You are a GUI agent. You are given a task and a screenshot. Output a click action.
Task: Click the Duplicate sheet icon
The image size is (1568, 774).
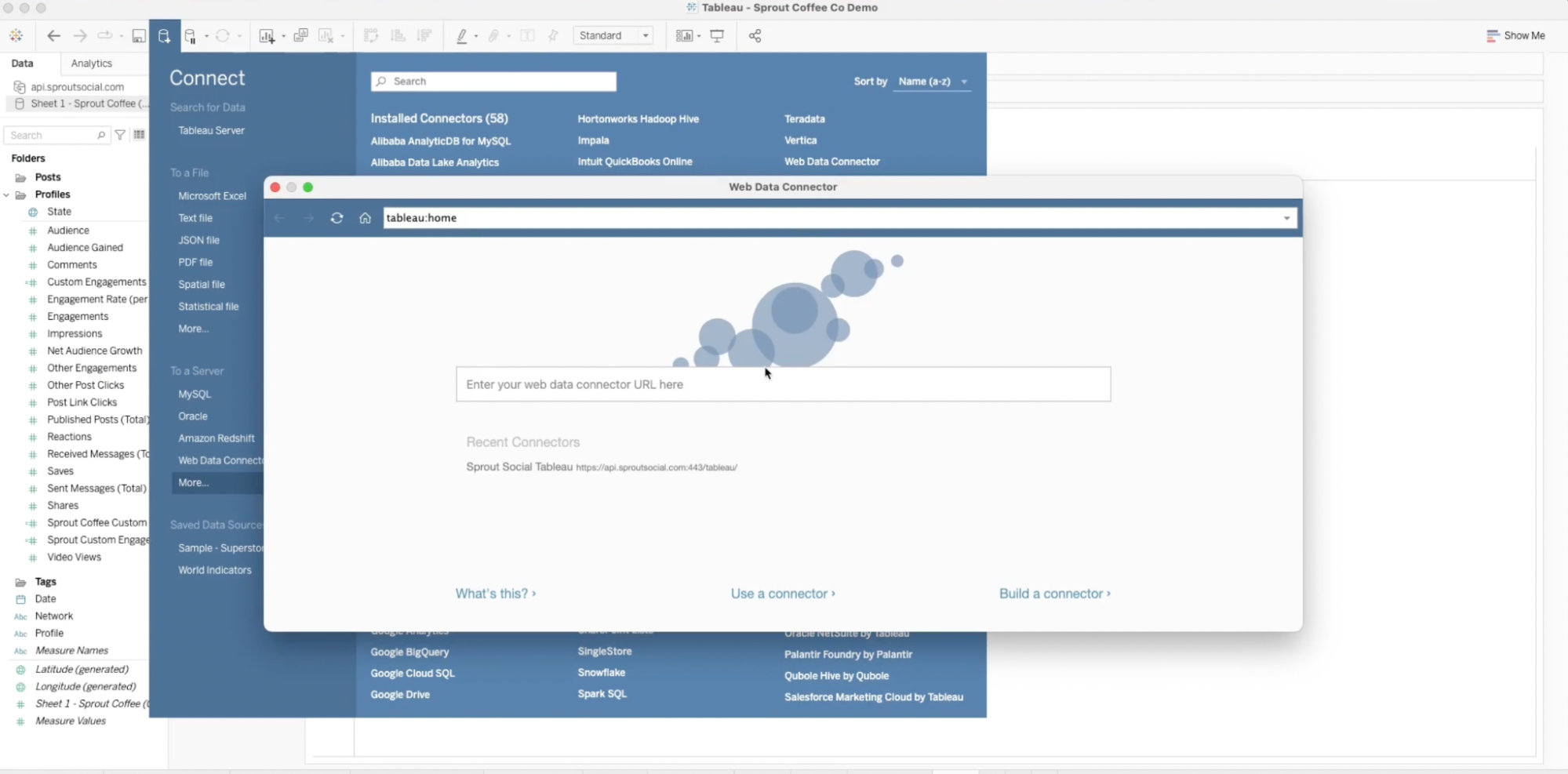300,35
